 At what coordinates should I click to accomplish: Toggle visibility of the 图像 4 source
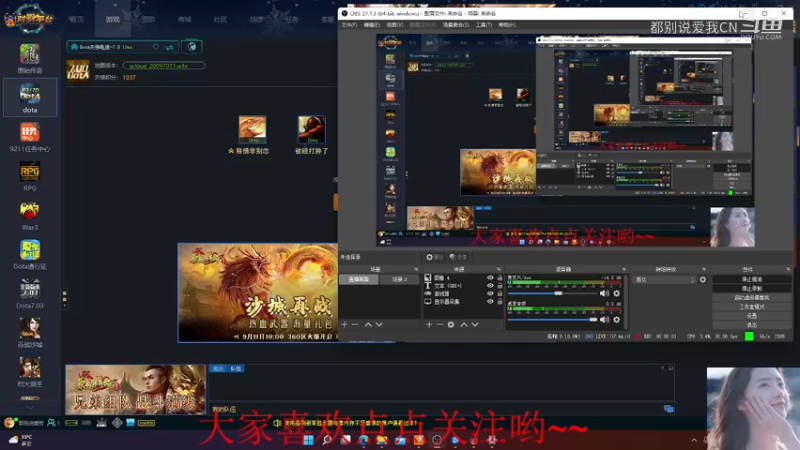click(x=490, y=278)
